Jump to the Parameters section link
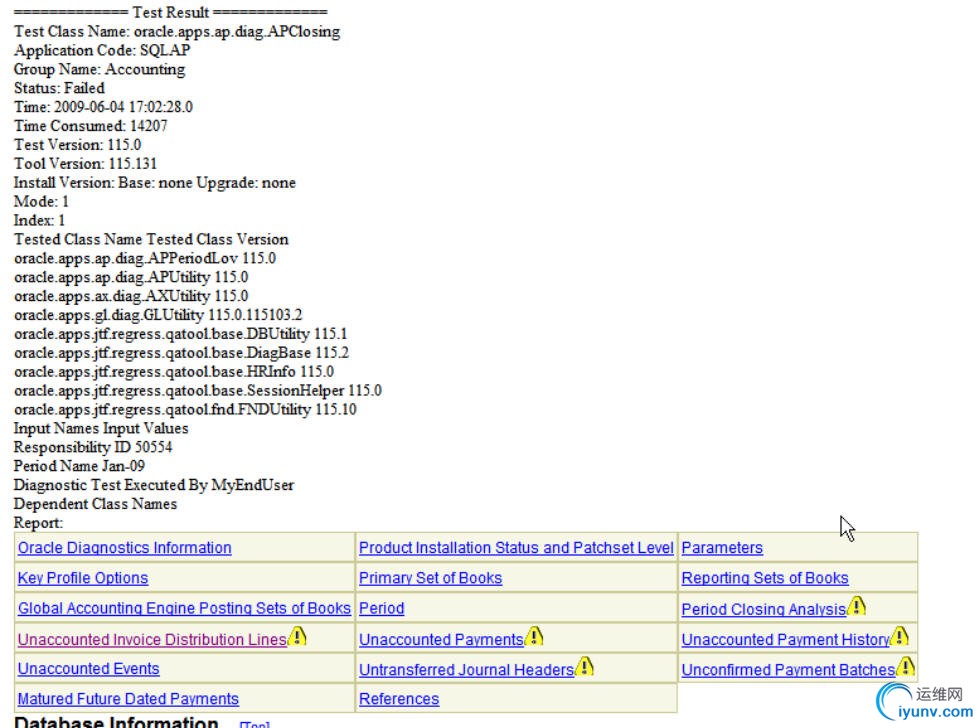Screen dimensions: 979x728 pos(722,548)
